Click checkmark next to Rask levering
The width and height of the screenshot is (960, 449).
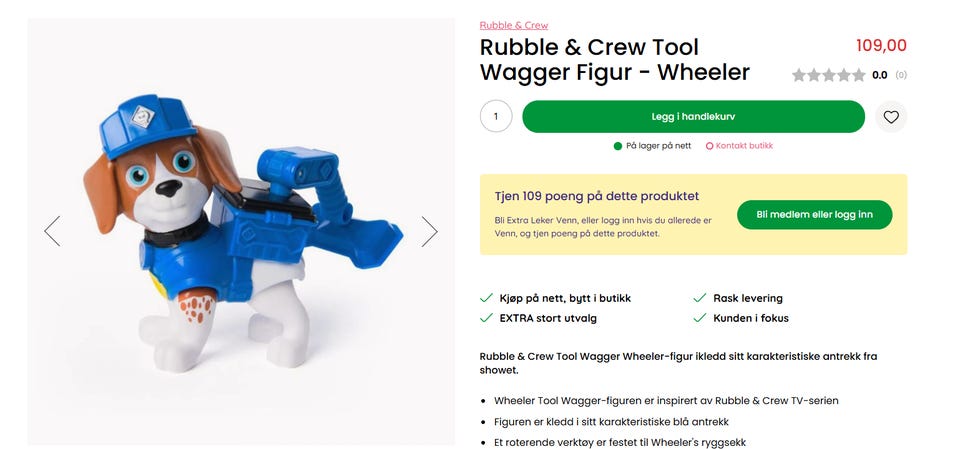[x=700, y=298]
